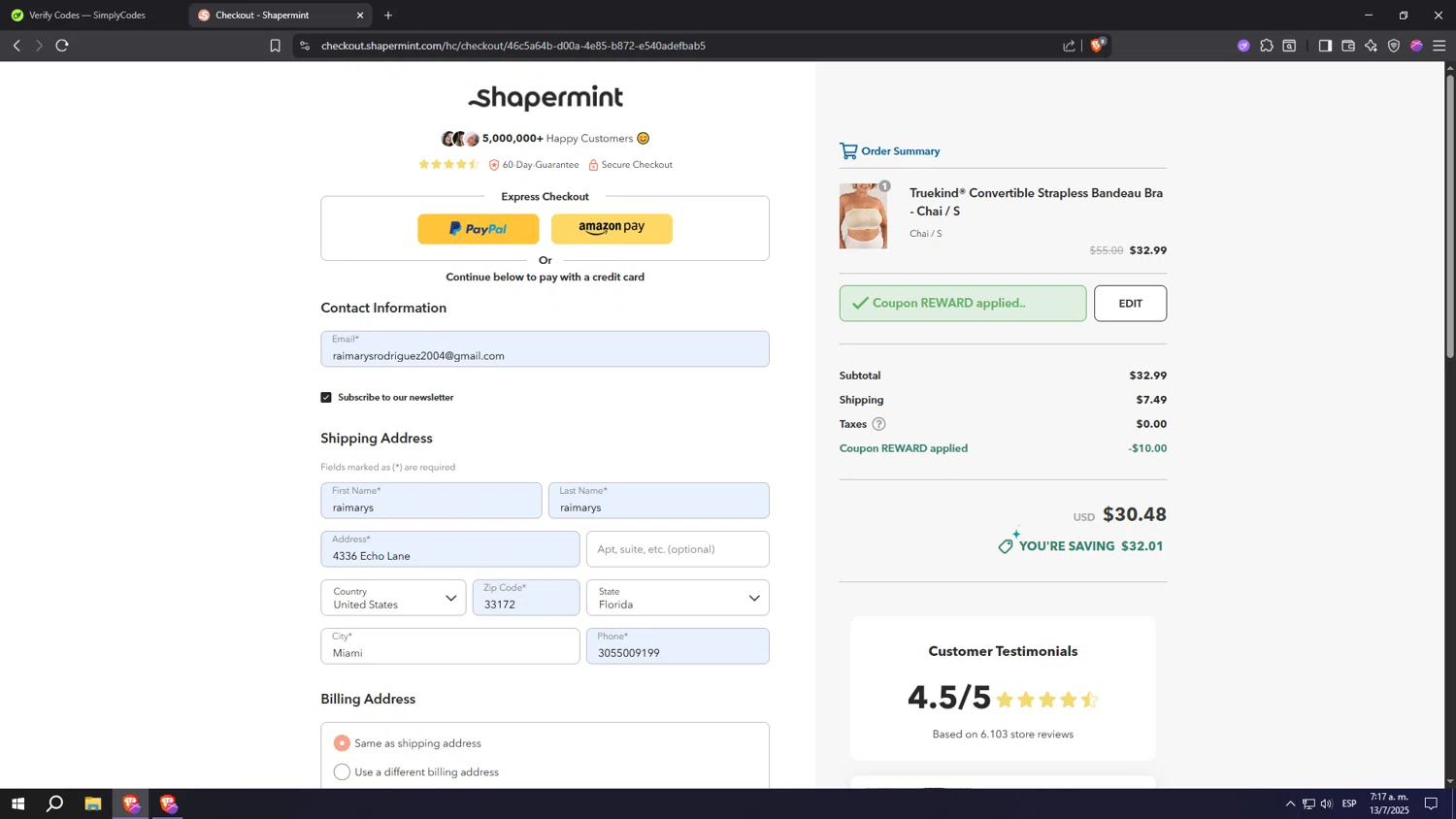Click the network icon in system tray

point(1308,803)
